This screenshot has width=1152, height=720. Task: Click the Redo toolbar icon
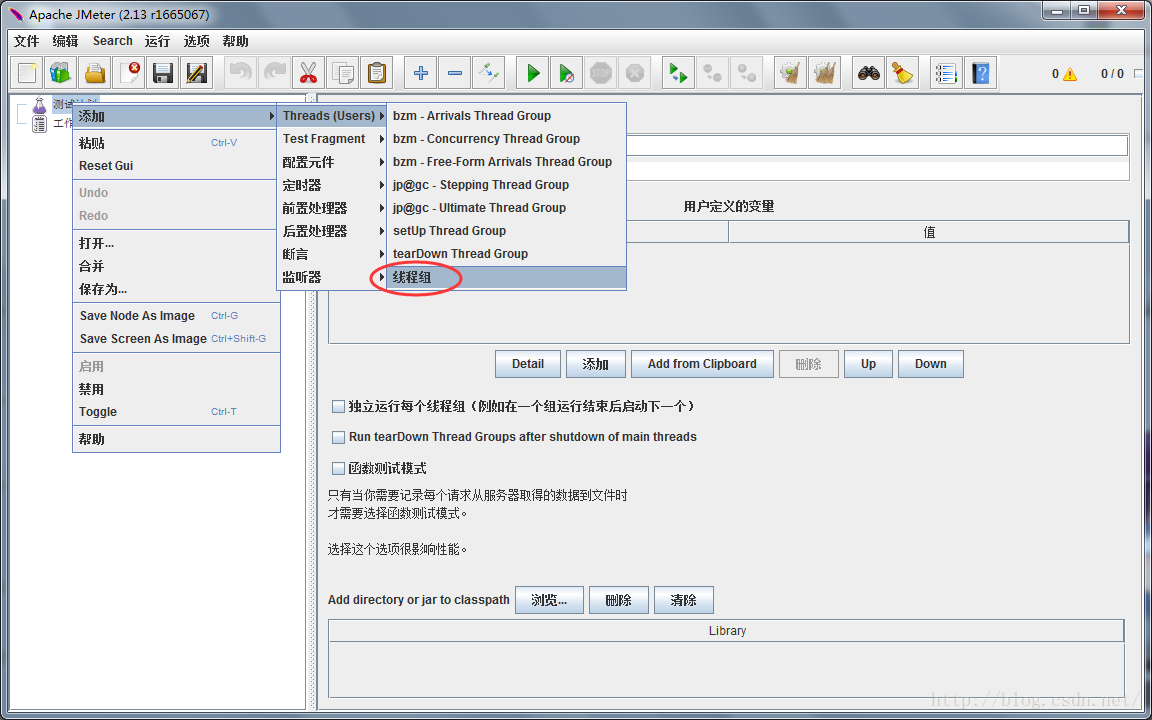tap(274, 73)
